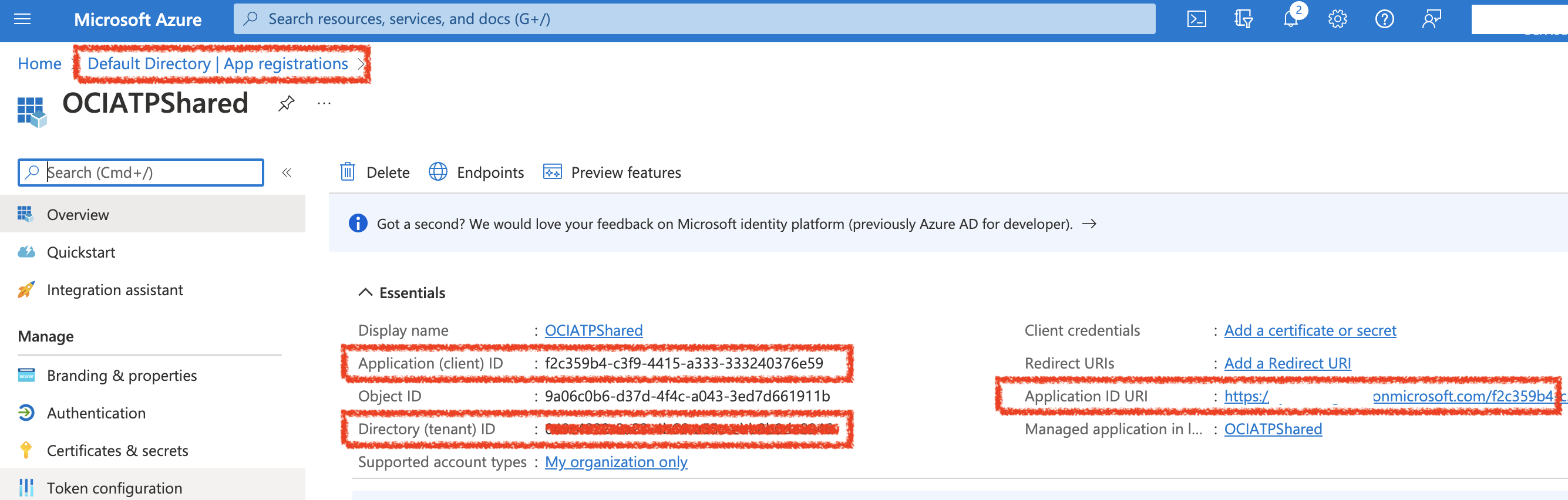
Task: Open Certificates & secrets
Action: pos(117,451)
